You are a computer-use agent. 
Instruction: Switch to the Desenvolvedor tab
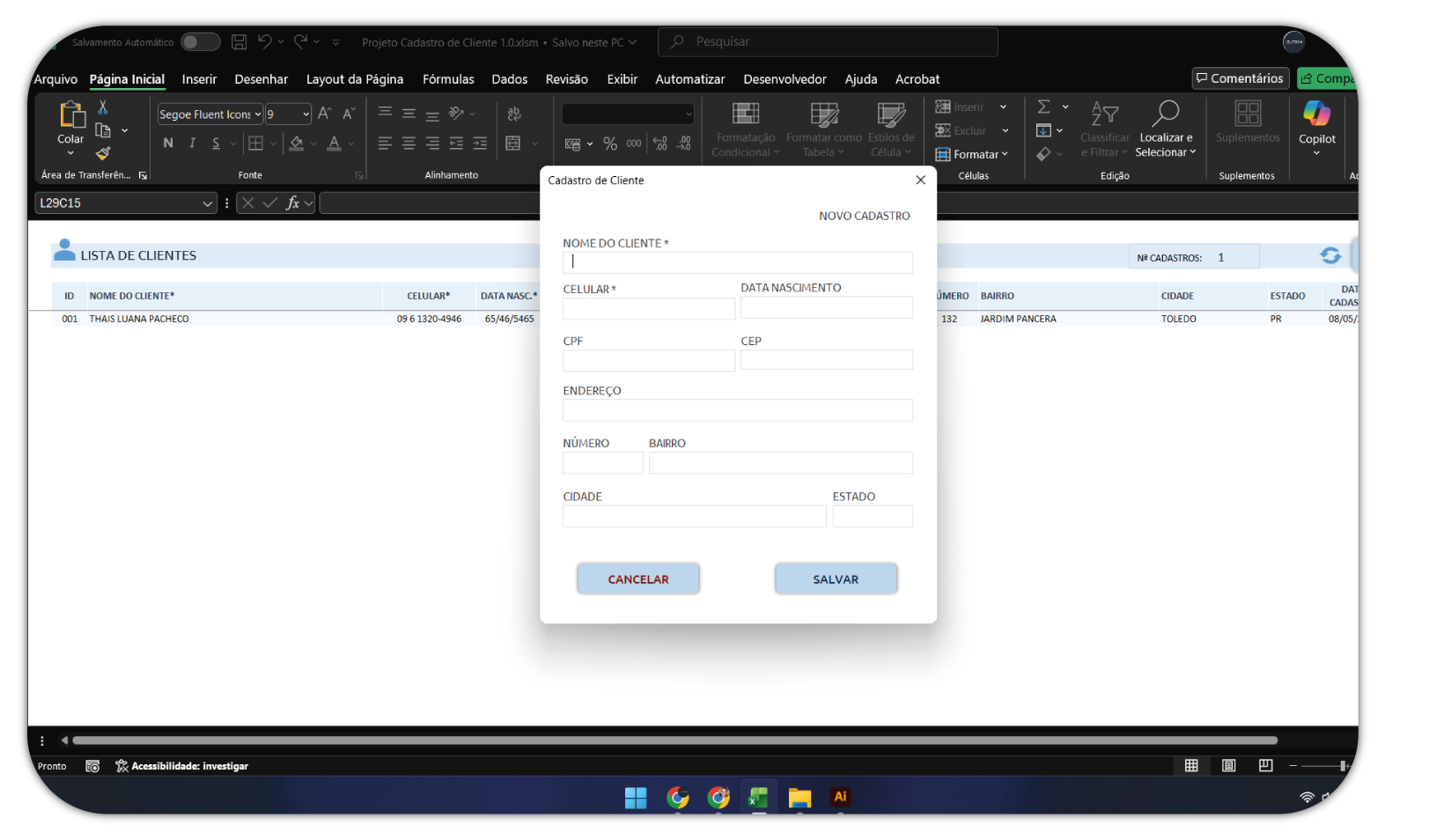(x=784, y=79)
